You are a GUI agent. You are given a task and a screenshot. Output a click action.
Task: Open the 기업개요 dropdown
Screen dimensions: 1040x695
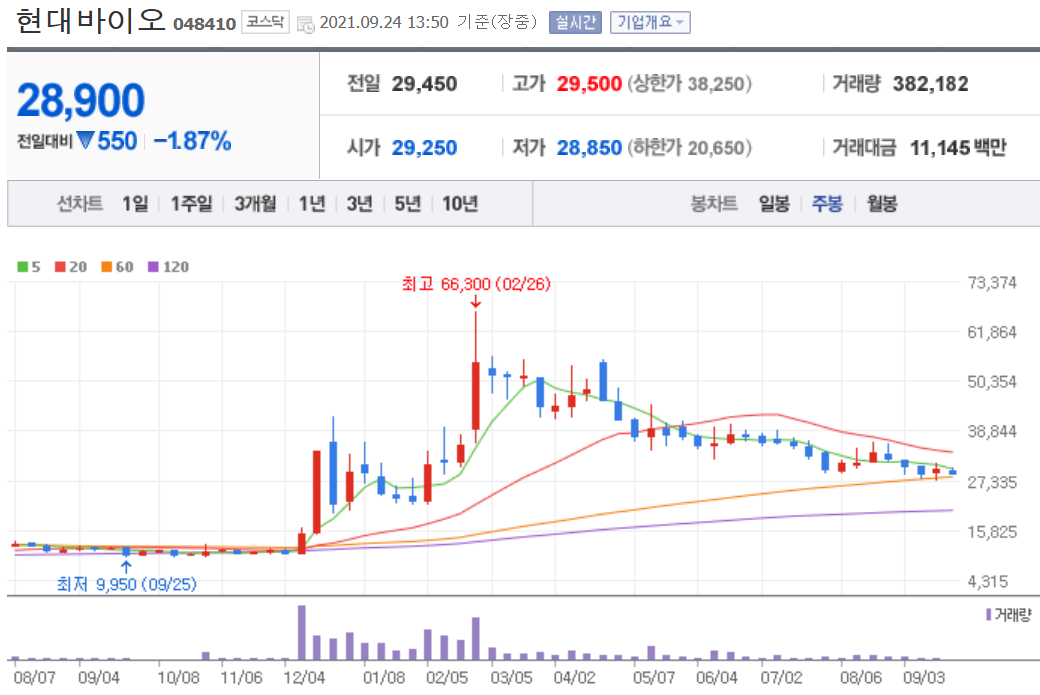(650, 23)
